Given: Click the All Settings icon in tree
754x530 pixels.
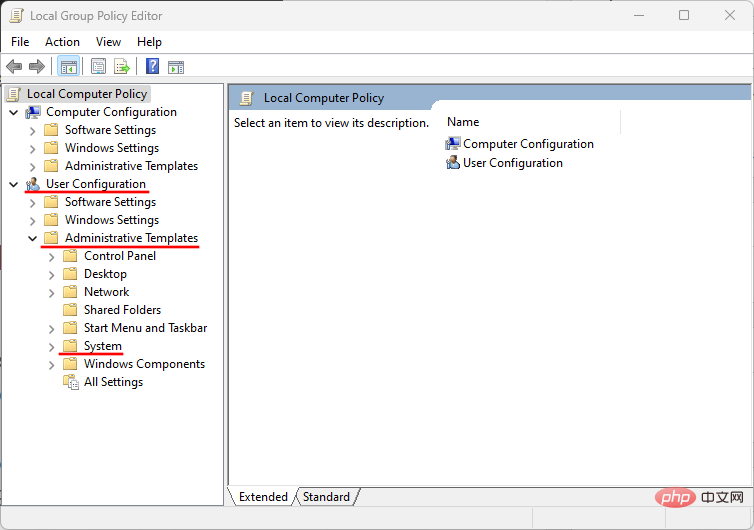Looking at the screenshot, I should pyautogui.click(x=71, y=382).
